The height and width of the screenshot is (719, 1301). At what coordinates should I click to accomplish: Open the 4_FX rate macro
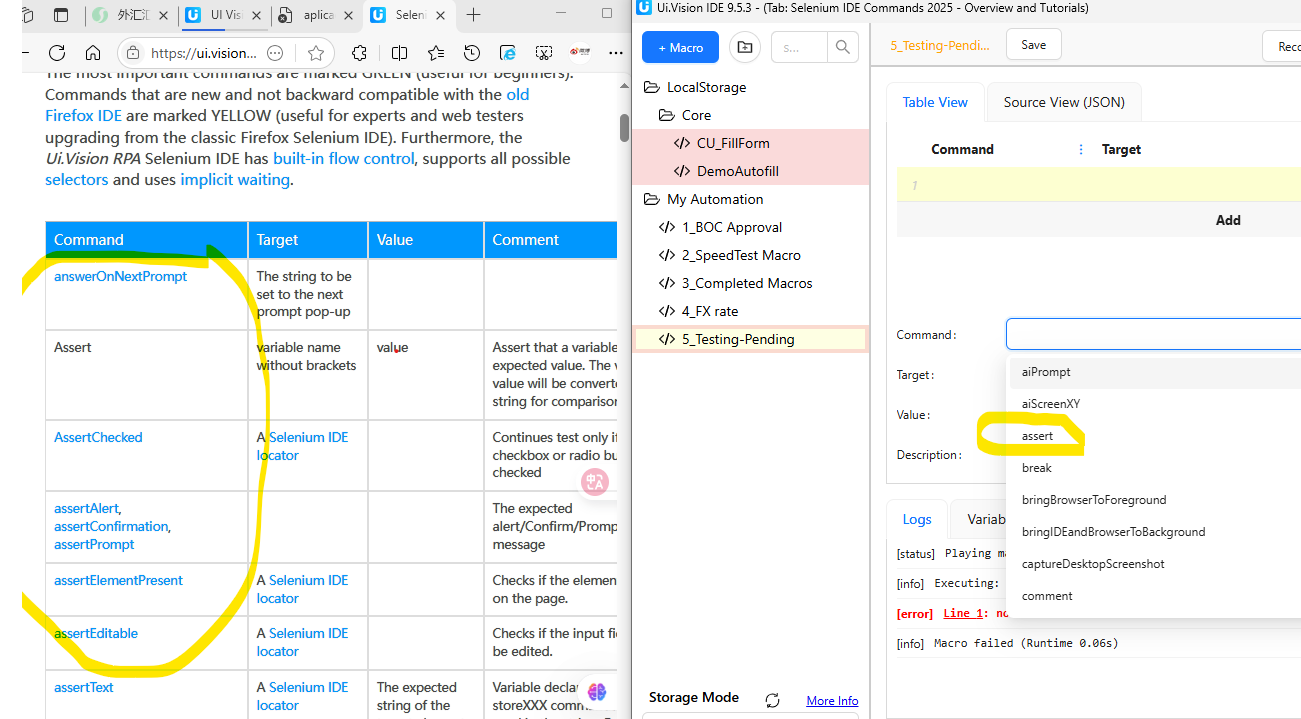click(x=750, y=311)
